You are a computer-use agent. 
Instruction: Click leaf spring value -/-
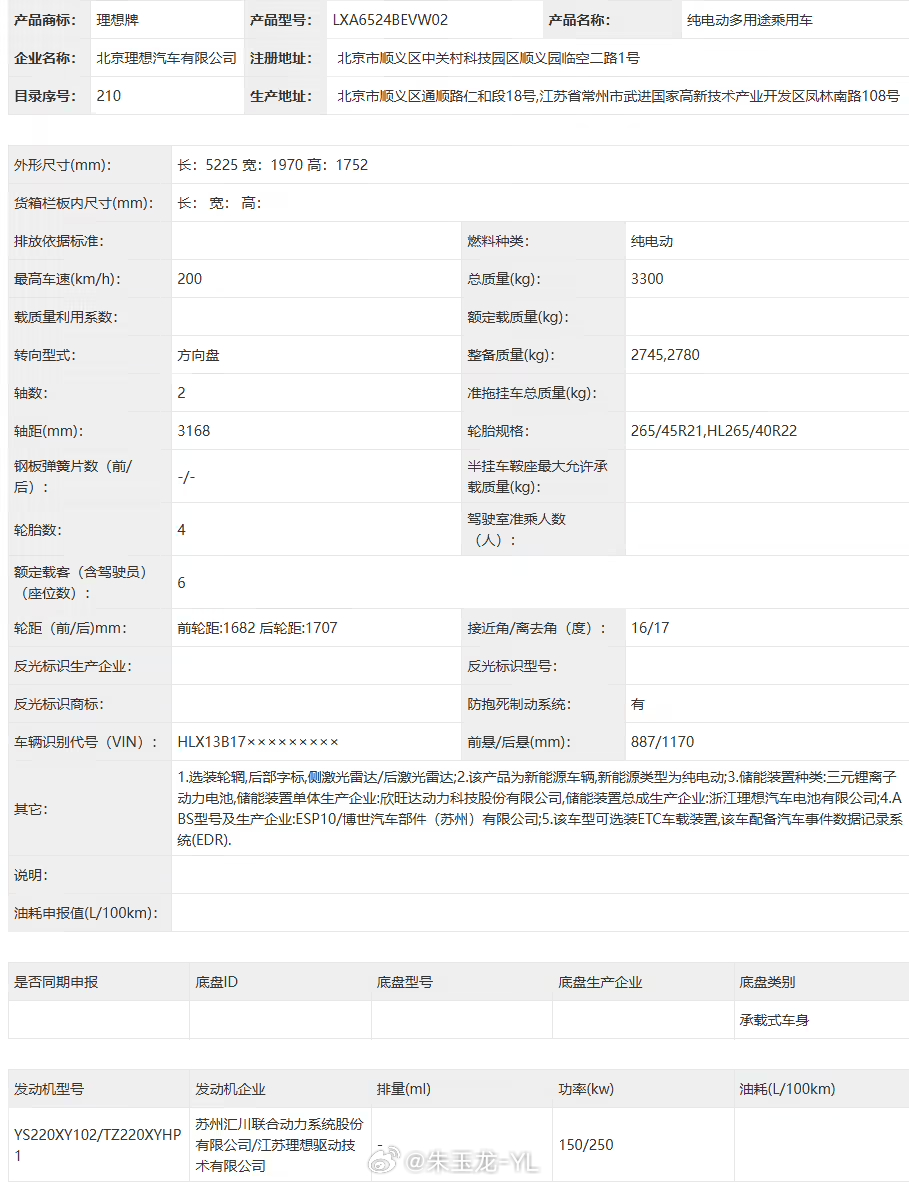[x=186, y=476]
